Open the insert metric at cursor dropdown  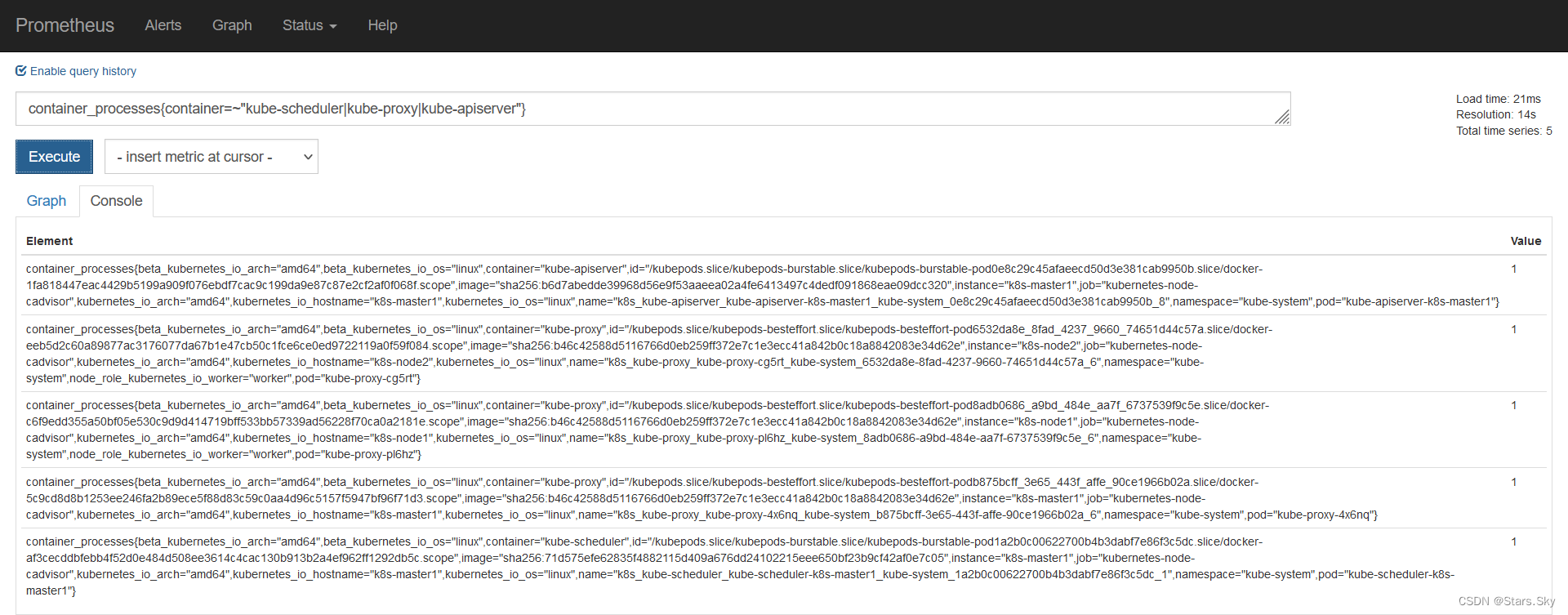(x=212, y=157)
